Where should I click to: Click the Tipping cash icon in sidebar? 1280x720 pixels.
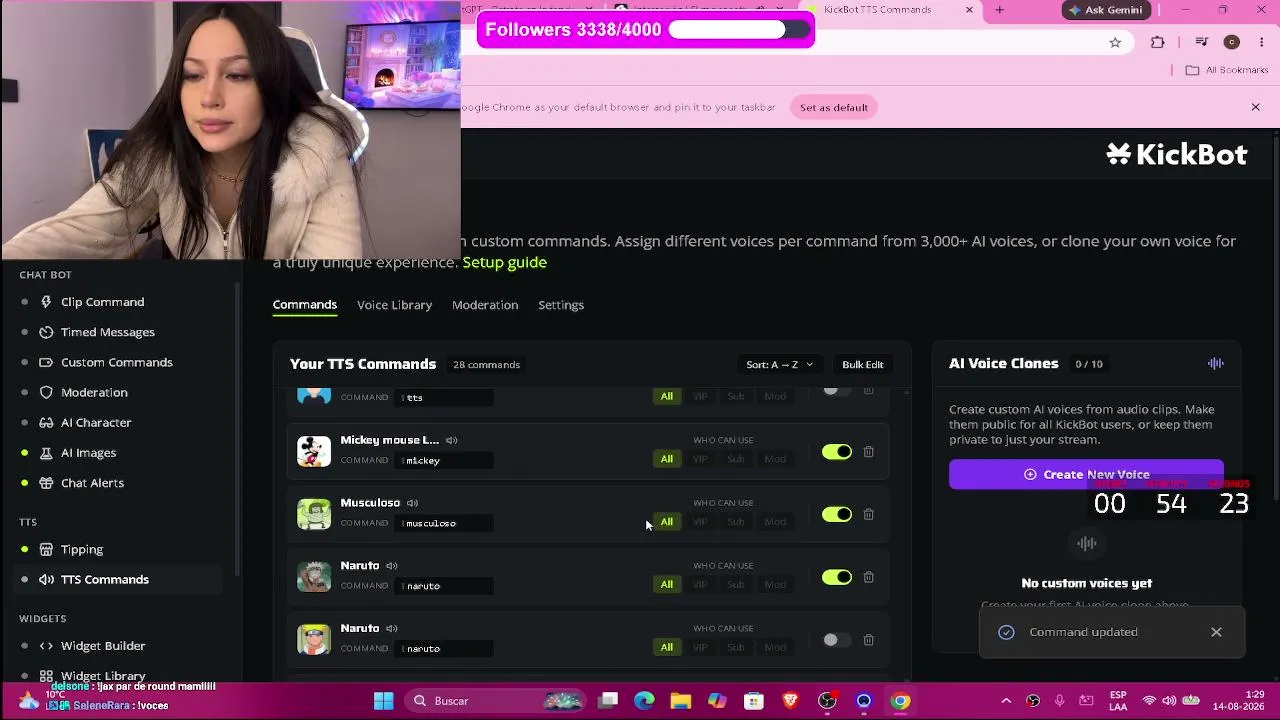[46, 549]
